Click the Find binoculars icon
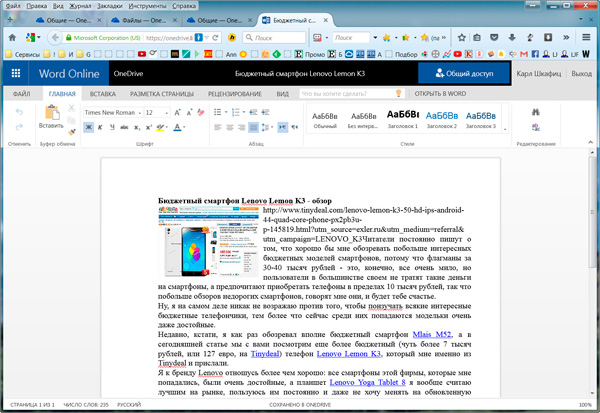600x413 pixels. click(x=535, y=112)
